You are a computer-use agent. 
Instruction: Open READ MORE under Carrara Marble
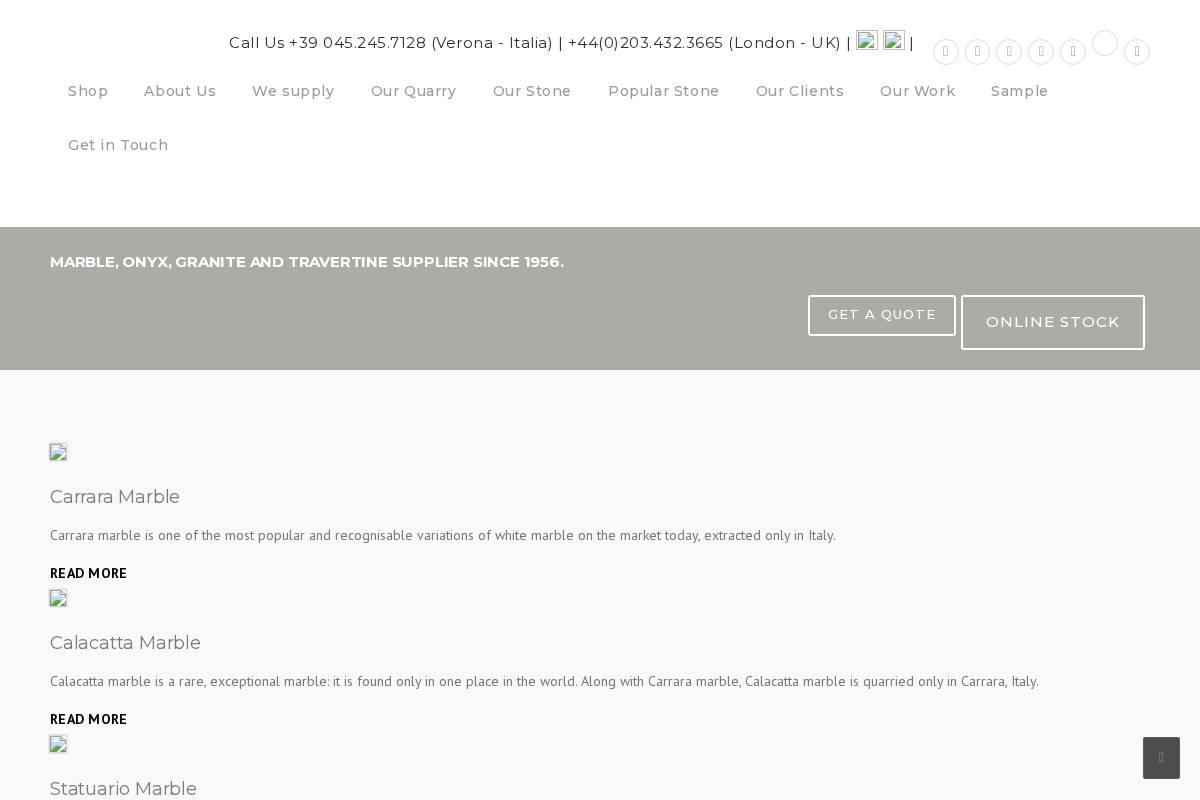point(88,573)
